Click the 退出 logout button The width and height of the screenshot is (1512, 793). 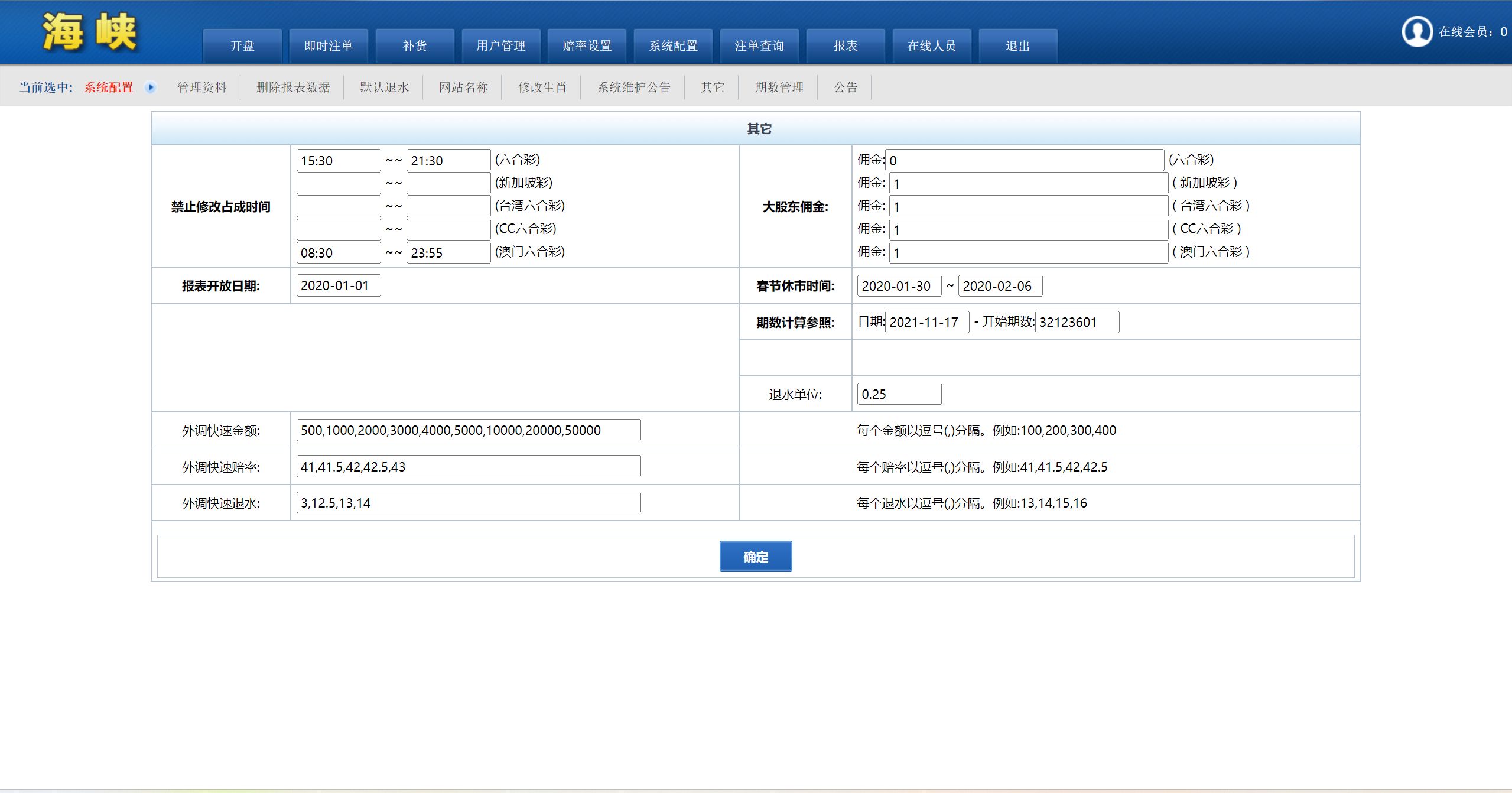tap(1017, 46)
